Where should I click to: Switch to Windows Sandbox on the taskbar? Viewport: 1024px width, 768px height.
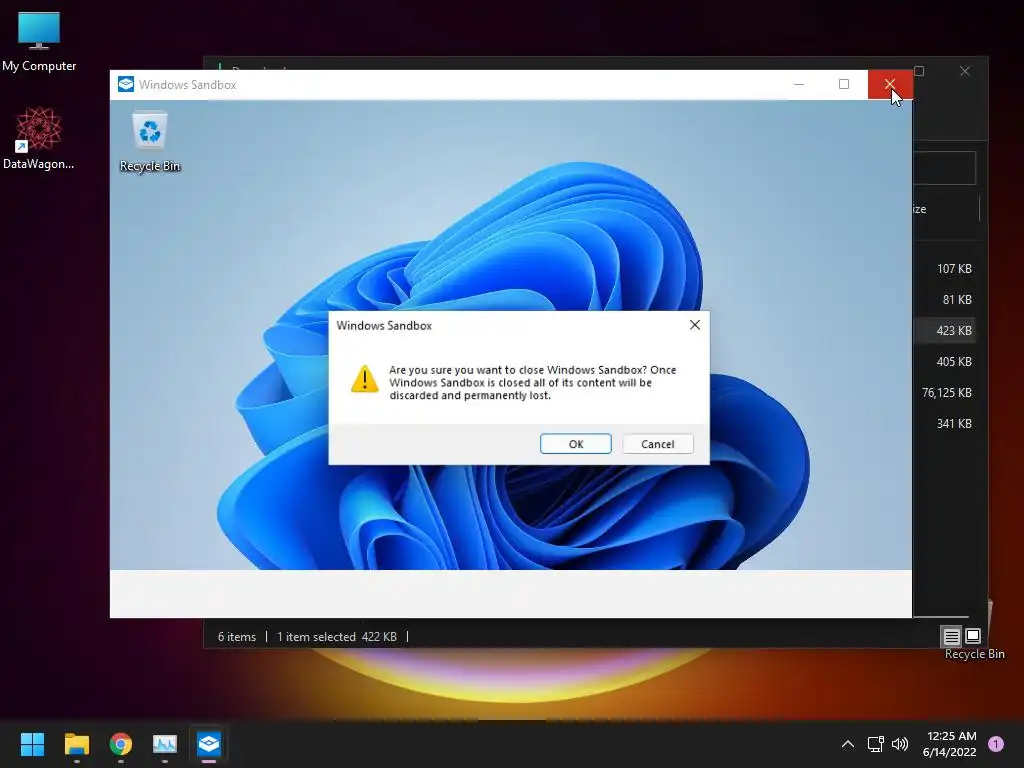pos(209,744)
